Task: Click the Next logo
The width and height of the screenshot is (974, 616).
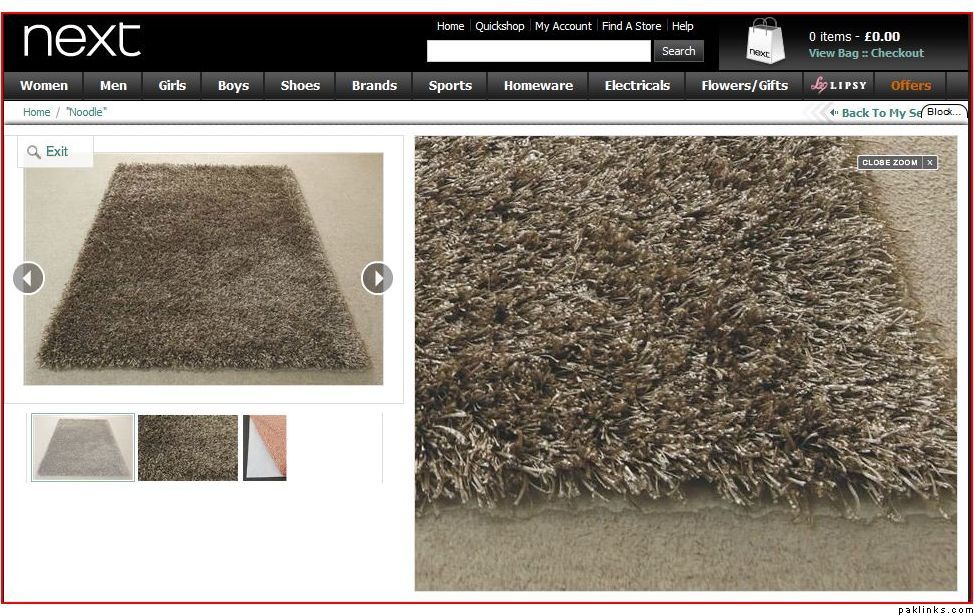Action: pos(82,40)
